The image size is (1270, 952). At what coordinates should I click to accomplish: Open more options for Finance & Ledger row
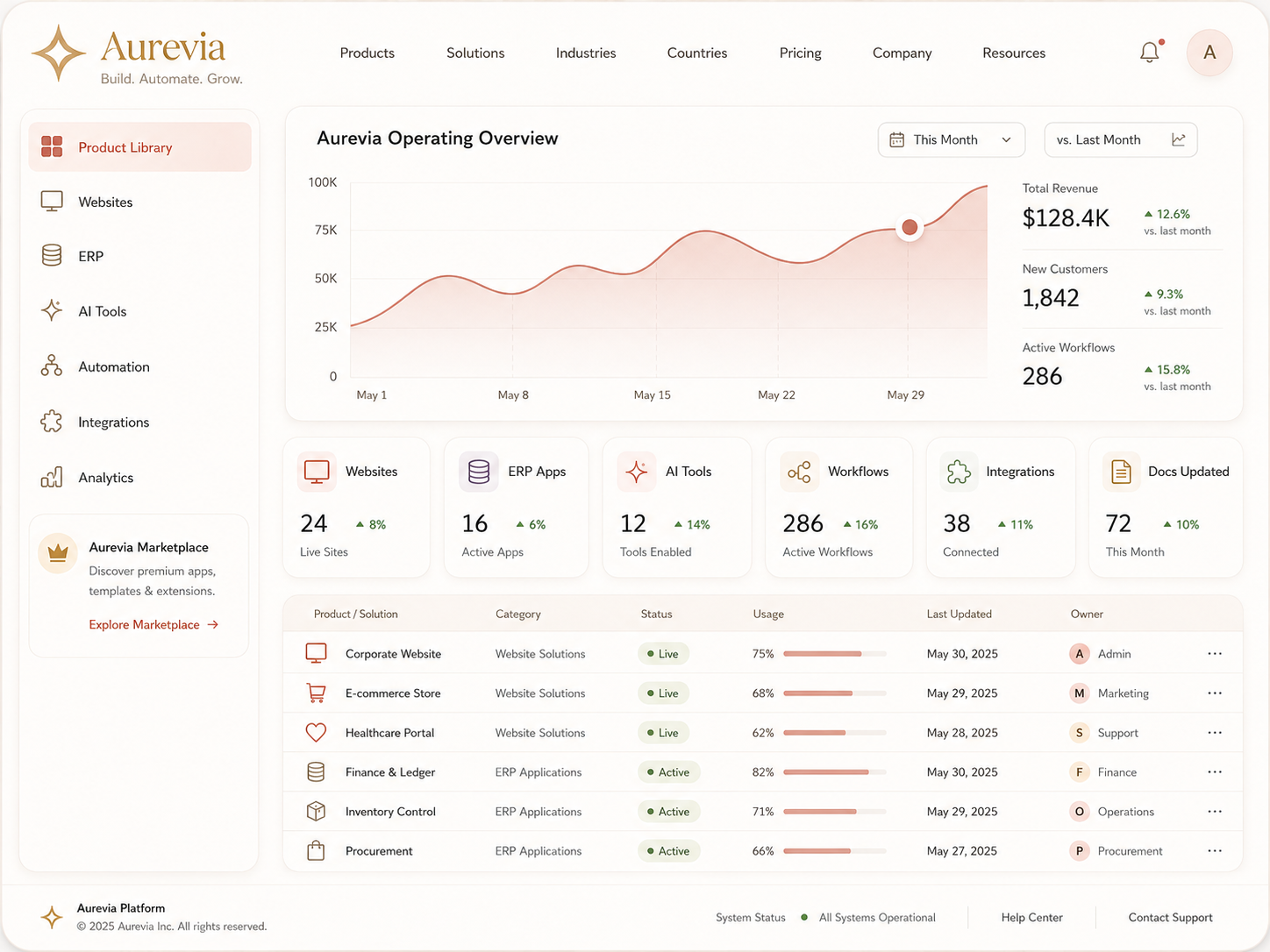[1215, 771]
